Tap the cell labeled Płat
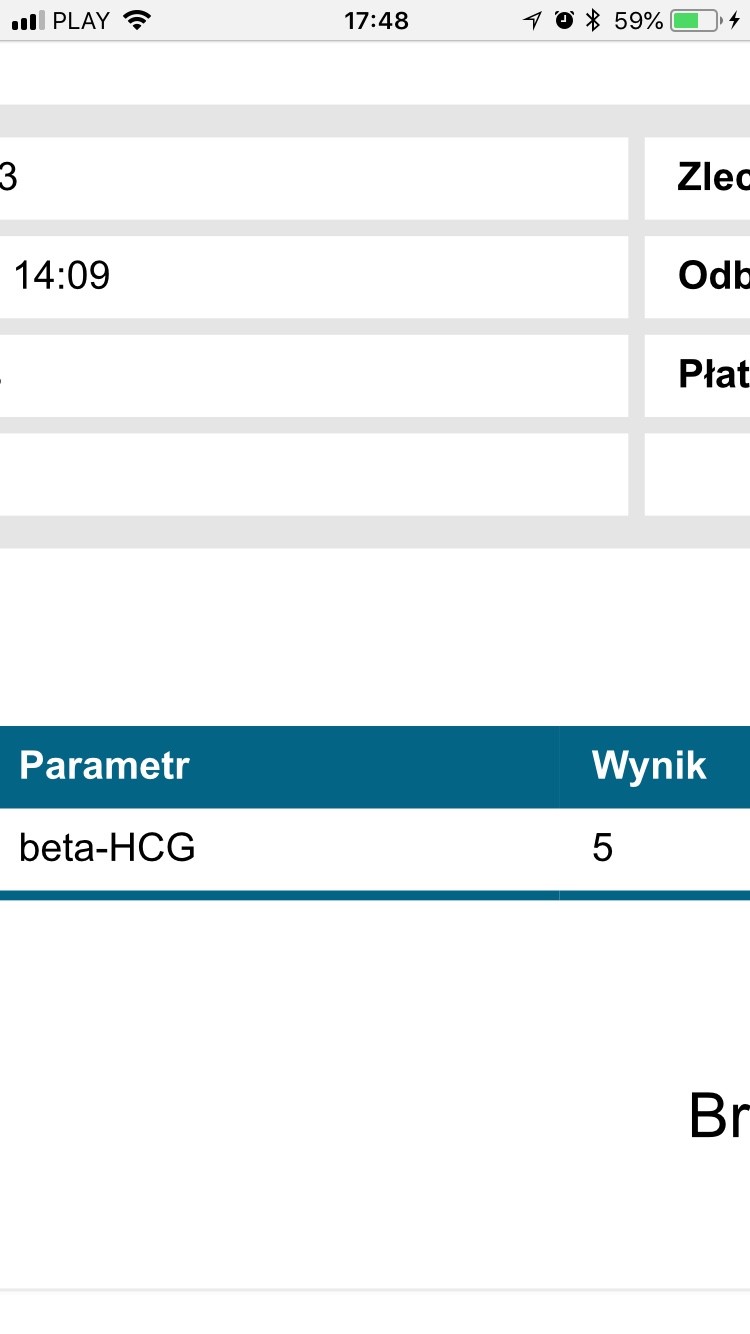 tap(712, 375)
